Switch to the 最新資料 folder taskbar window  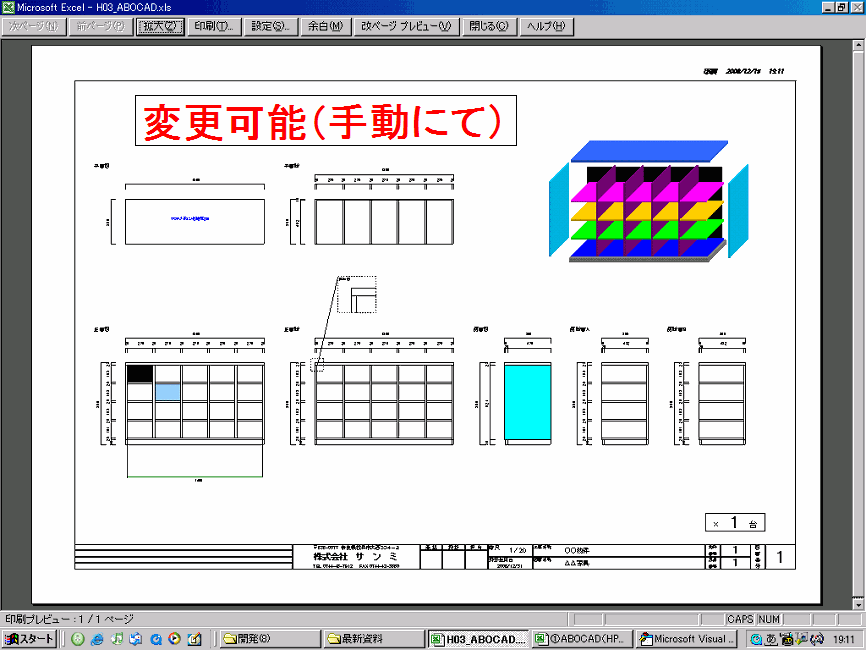[374, 639]
